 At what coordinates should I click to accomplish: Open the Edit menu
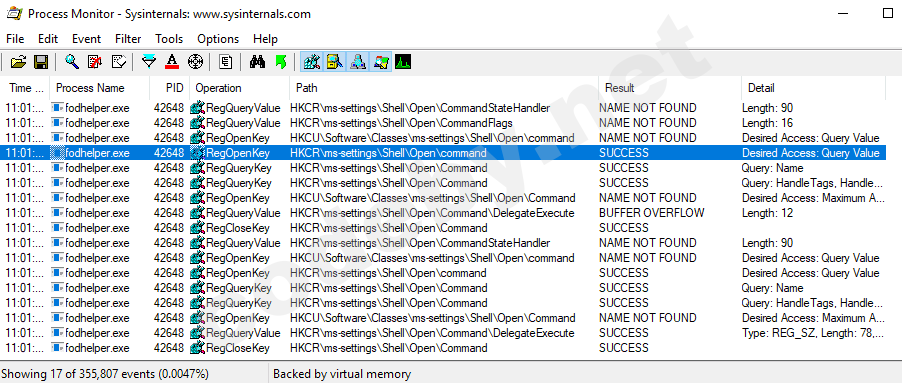pos(48,39)
